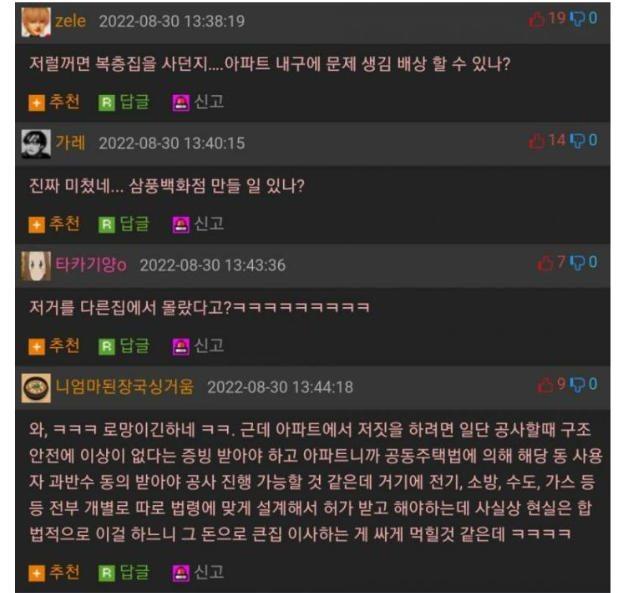Open the soup bowl avatar of 니엄마된장국싱거움

(36, 388)
